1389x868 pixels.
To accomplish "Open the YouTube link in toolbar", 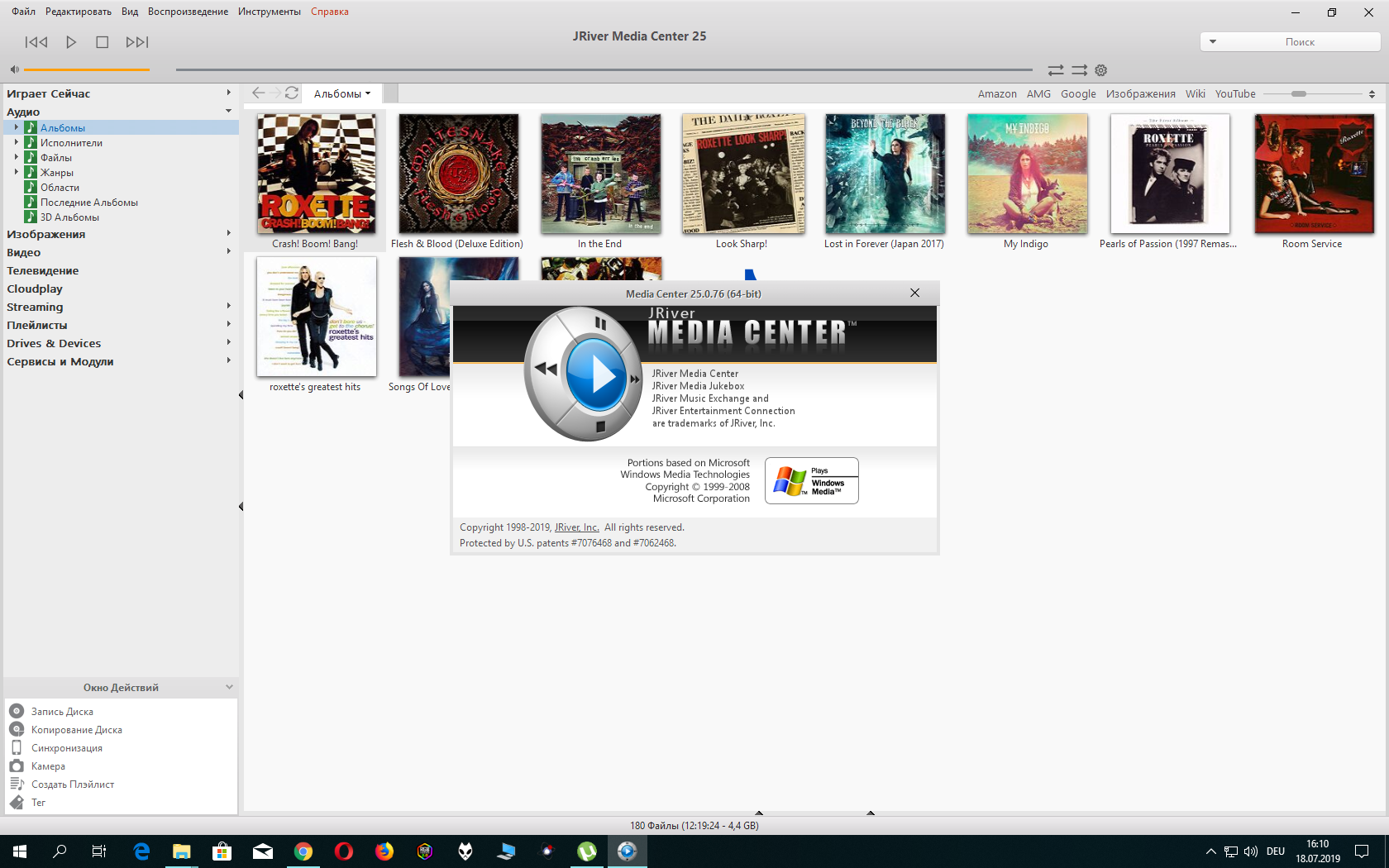I will (x=1234, y=93).
